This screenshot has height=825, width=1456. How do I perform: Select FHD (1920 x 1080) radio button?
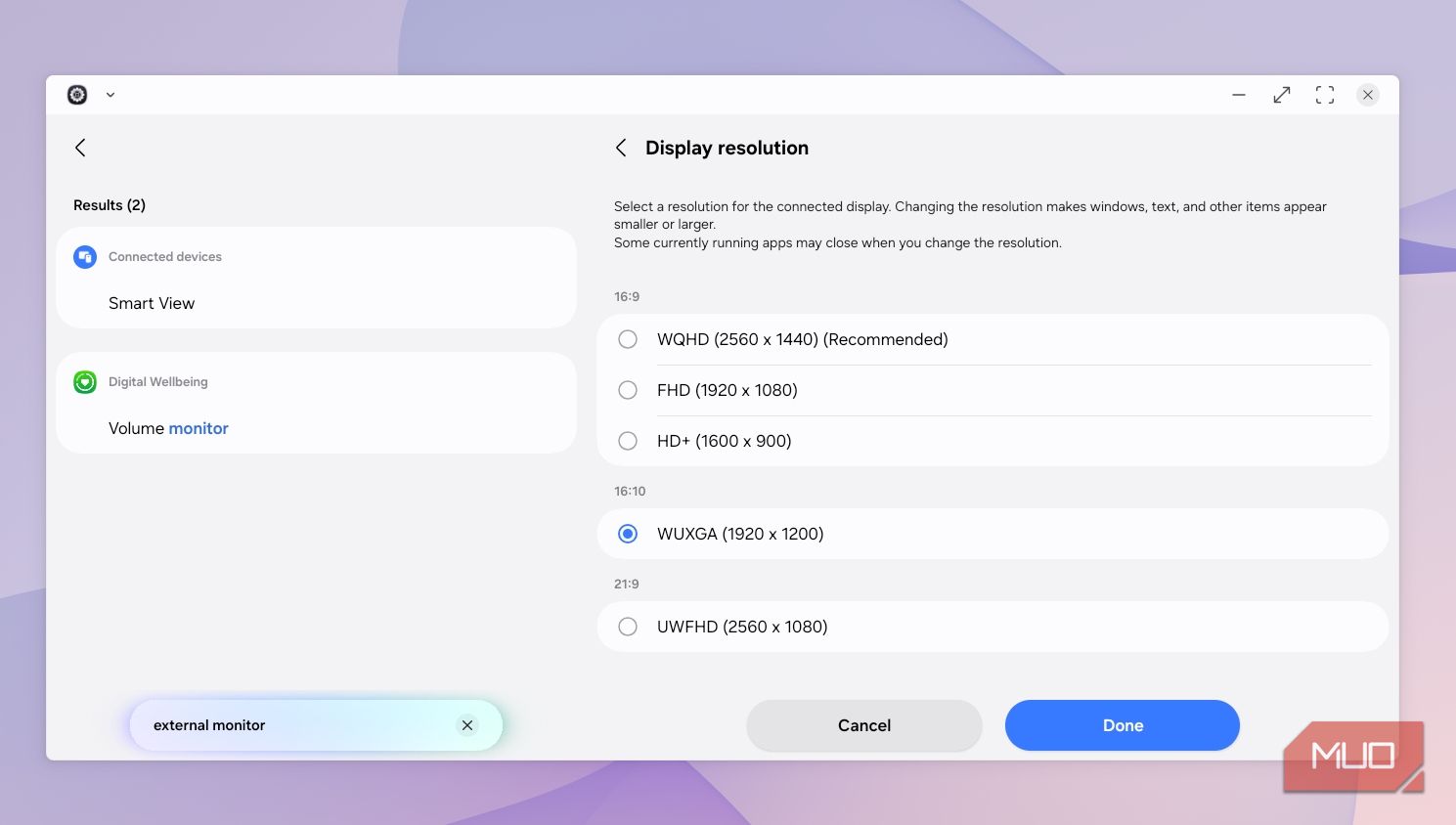click(x=628, y=390)
